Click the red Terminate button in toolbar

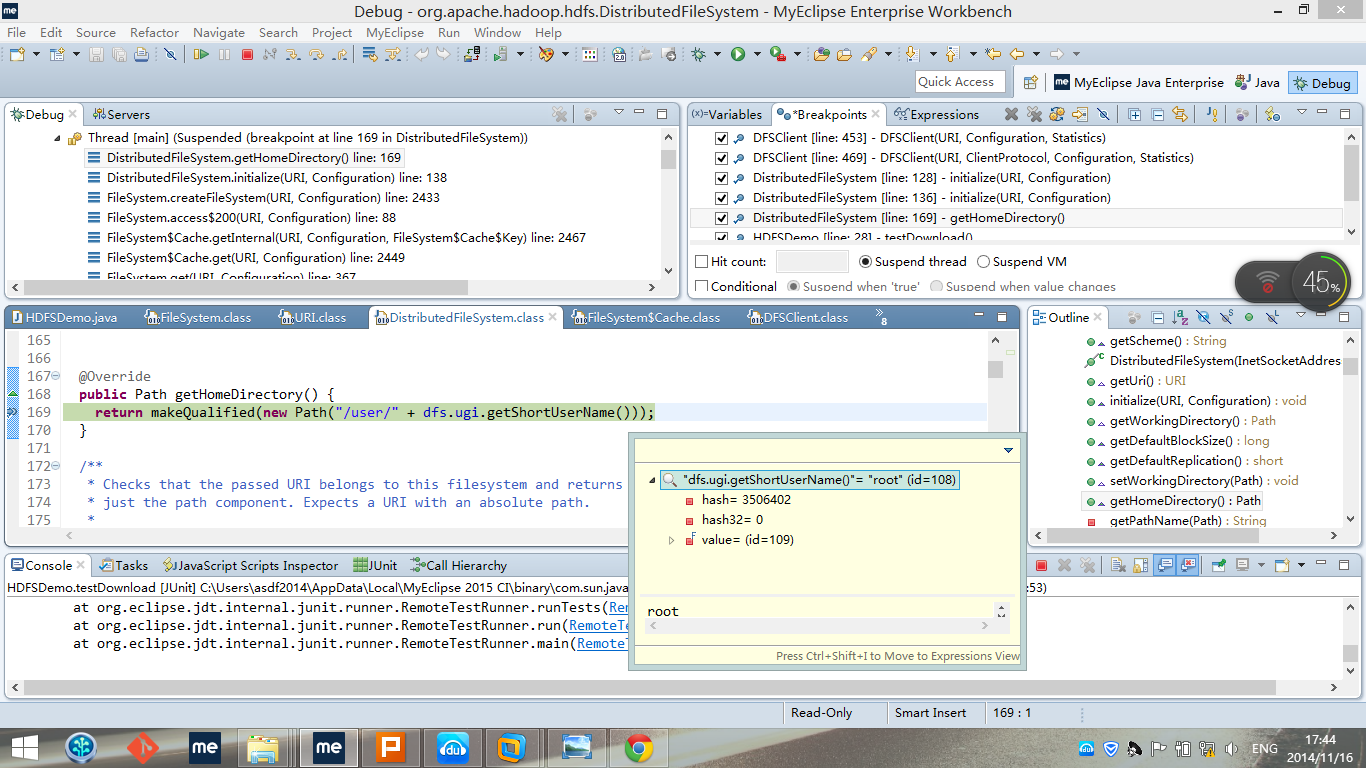[247, 54]
